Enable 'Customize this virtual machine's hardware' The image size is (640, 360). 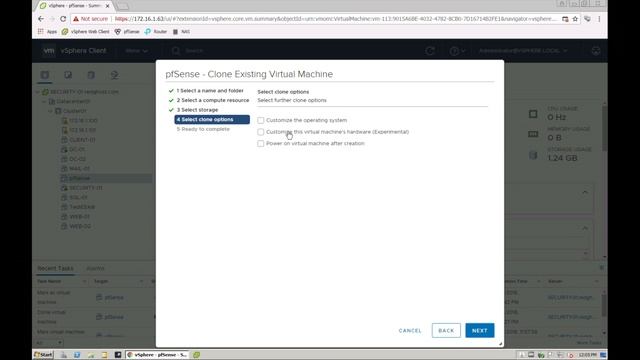tap(260, 132)
